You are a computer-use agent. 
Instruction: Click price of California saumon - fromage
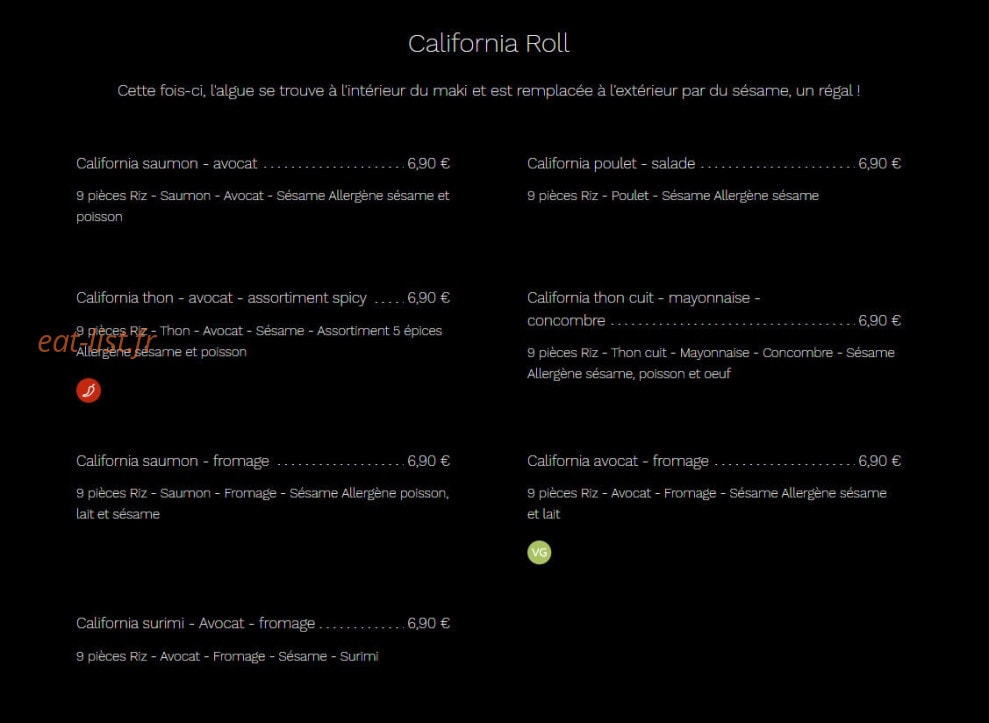pos(428,461)
